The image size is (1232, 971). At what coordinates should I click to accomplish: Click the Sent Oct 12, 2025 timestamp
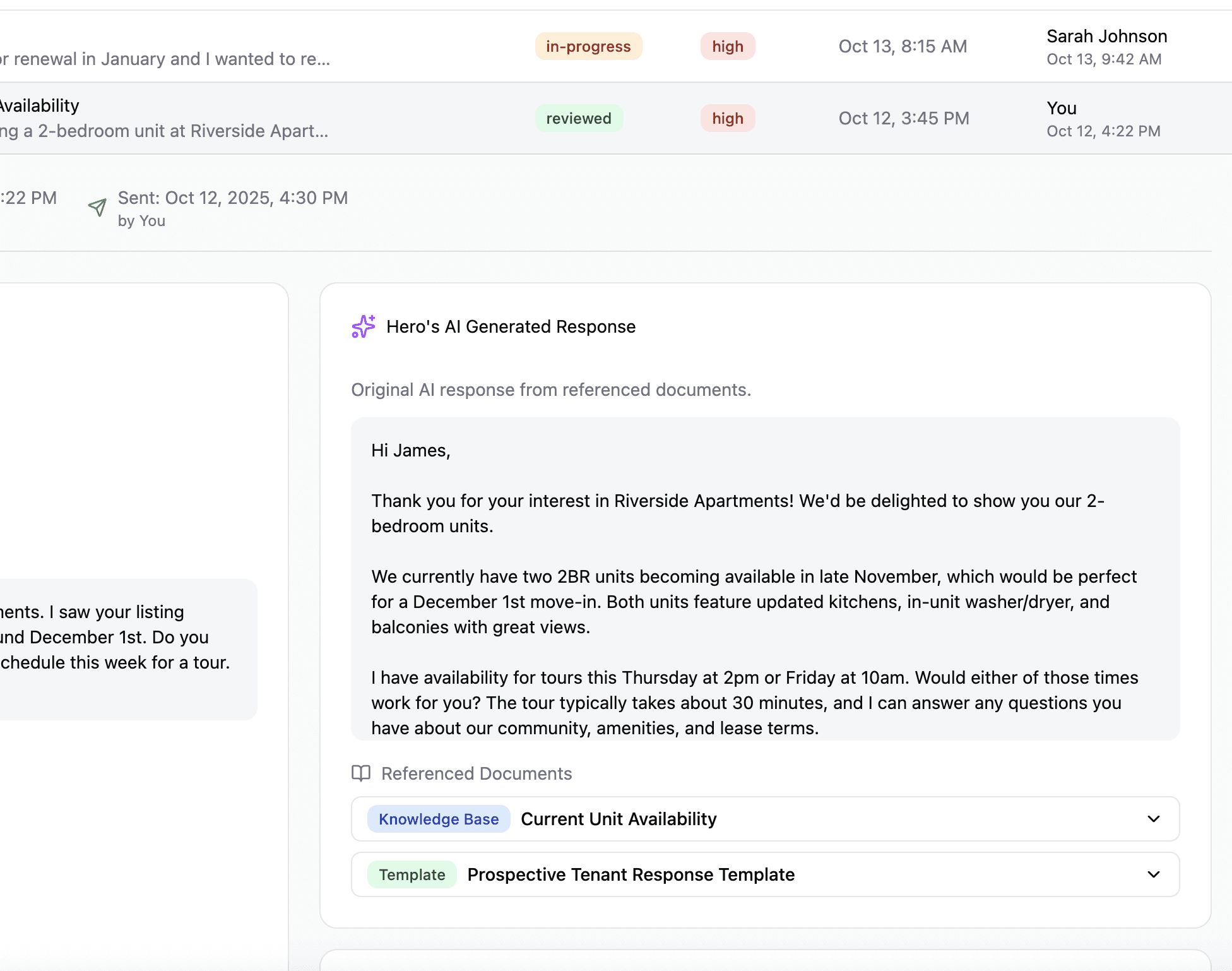(x=232, y=198)
